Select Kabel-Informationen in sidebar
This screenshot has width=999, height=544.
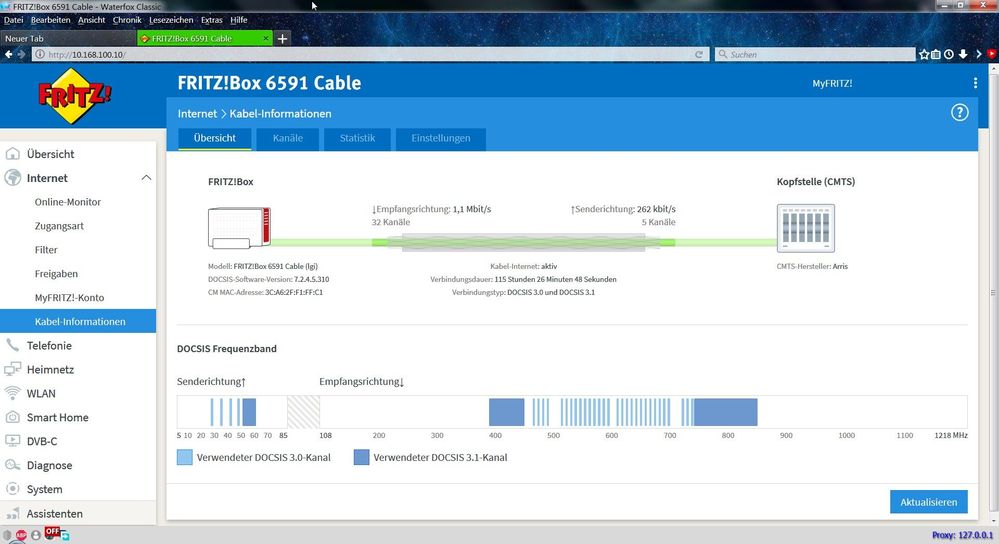[78, 321]
